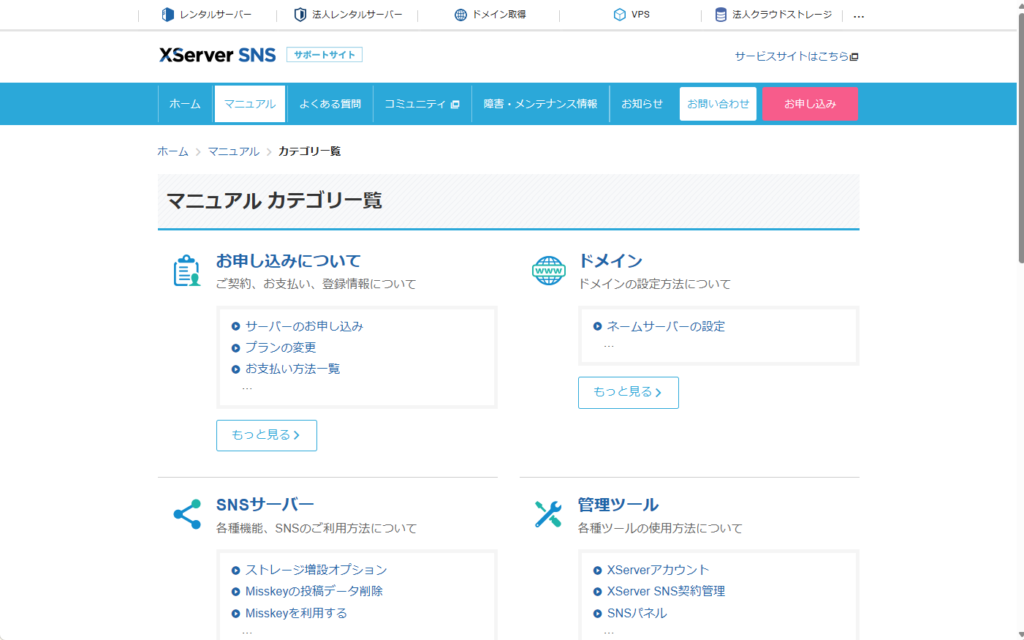Screen dimensions: 1024x640
Task: Open the サービスサイトはこちら link
Action: tap(796, 56)
